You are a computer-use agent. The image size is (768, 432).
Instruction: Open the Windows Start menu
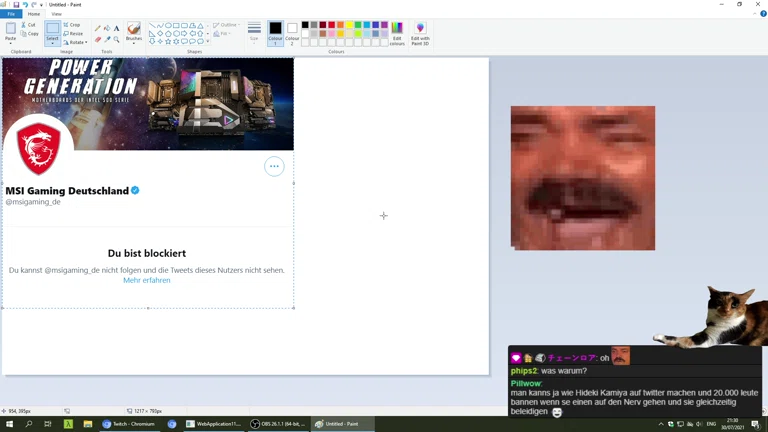9,424
